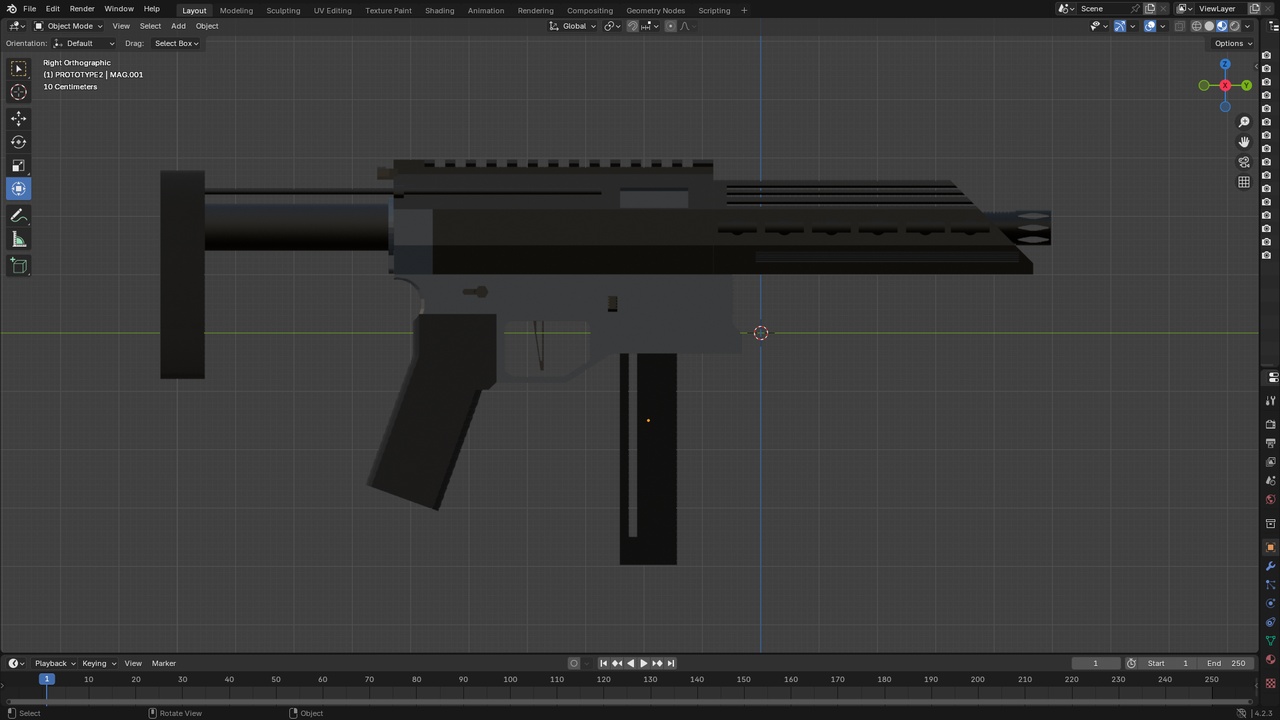Choose the Move tool
Image resolution: width=1280 pixels, height=720 pixels.
[x=19, y=118]
